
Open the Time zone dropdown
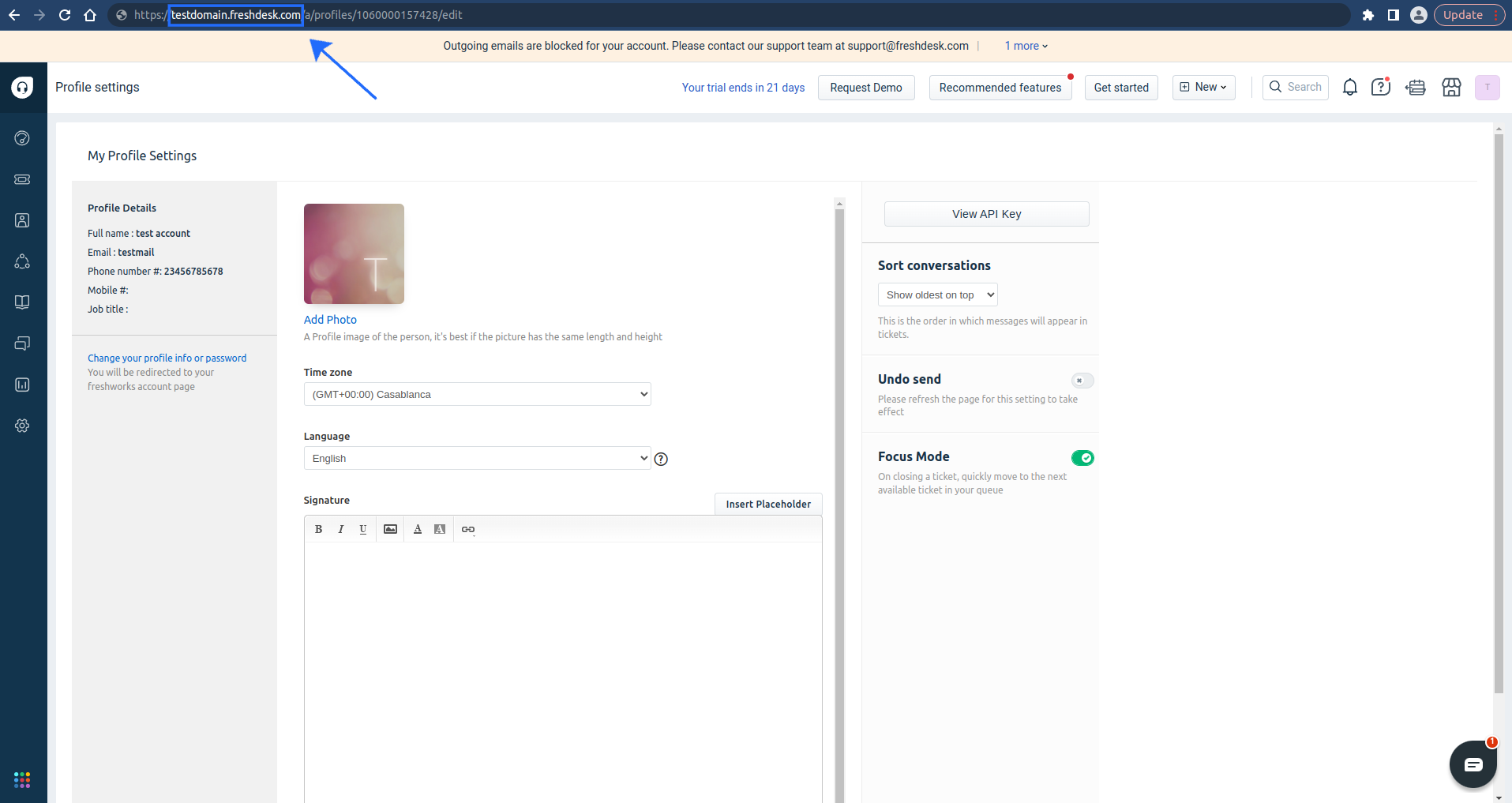pyautogui.click(x=477, y=394)
